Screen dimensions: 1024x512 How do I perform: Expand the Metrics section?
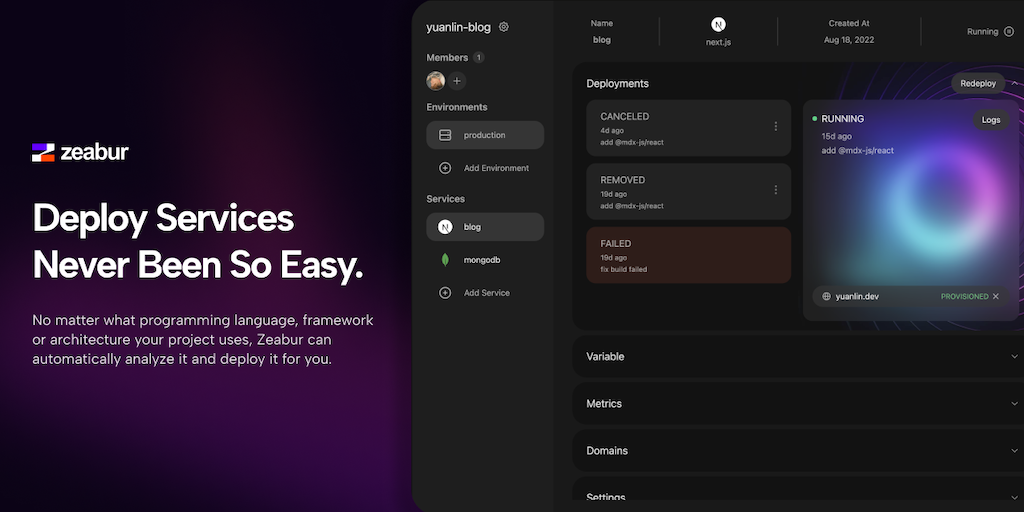pyautogui.click(x=1015, y=404)
